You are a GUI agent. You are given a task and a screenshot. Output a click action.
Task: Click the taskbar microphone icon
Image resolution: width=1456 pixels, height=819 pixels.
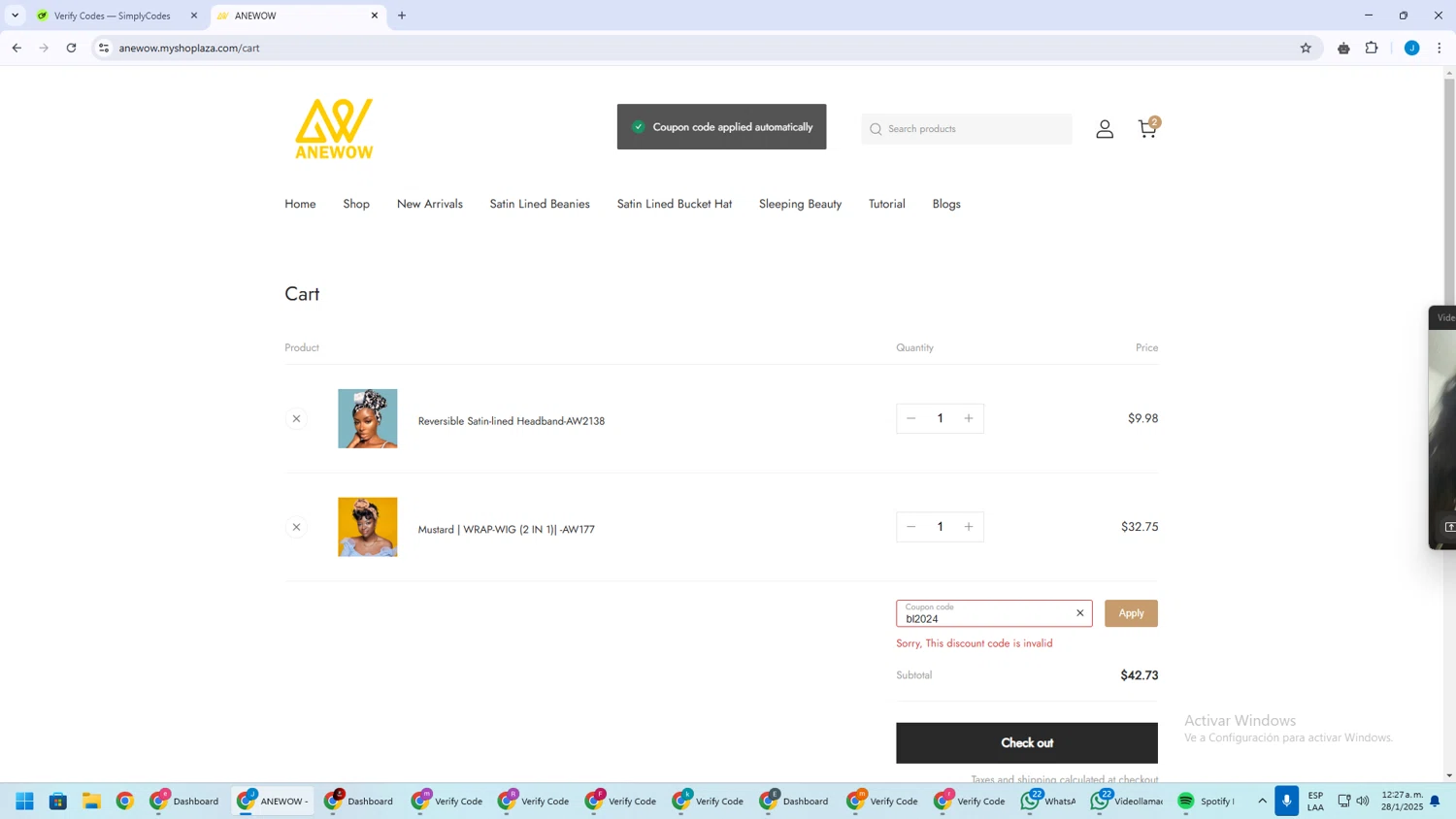[x=1287, y=801]
